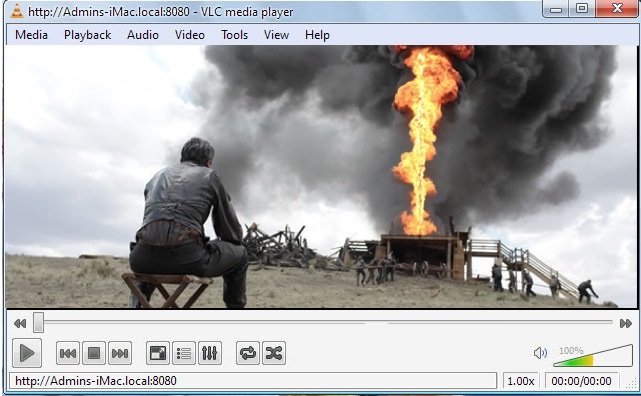This screenshot has height=396, width=641.
Task: Skip to the next media track
Action: pyautogui.click(x=120, y=353)
